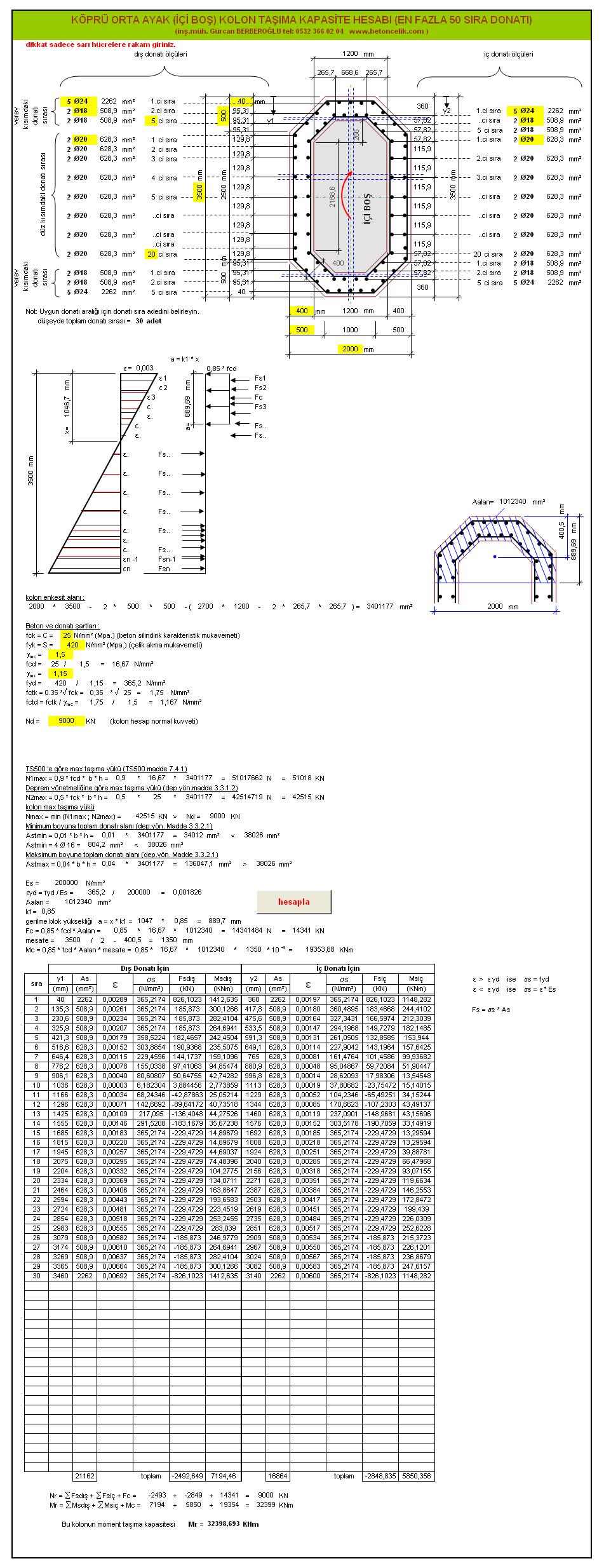Viewport: 604px width, 1568px height.
Task: Select the yellow 400 mm dimension cell
Action: [x=301, y=311]
